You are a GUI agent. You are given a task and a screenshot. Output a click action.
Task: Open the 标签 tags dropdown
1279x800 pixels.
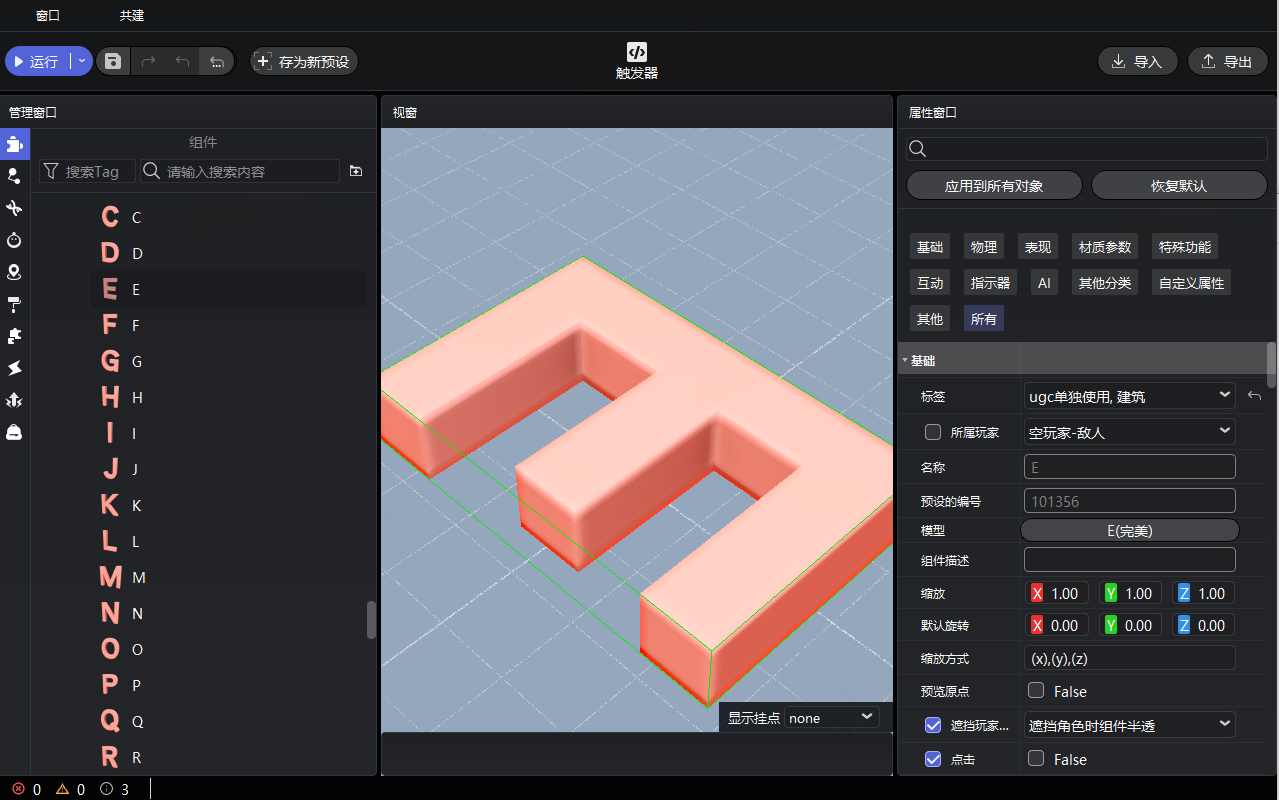[x=1129, y=396]
